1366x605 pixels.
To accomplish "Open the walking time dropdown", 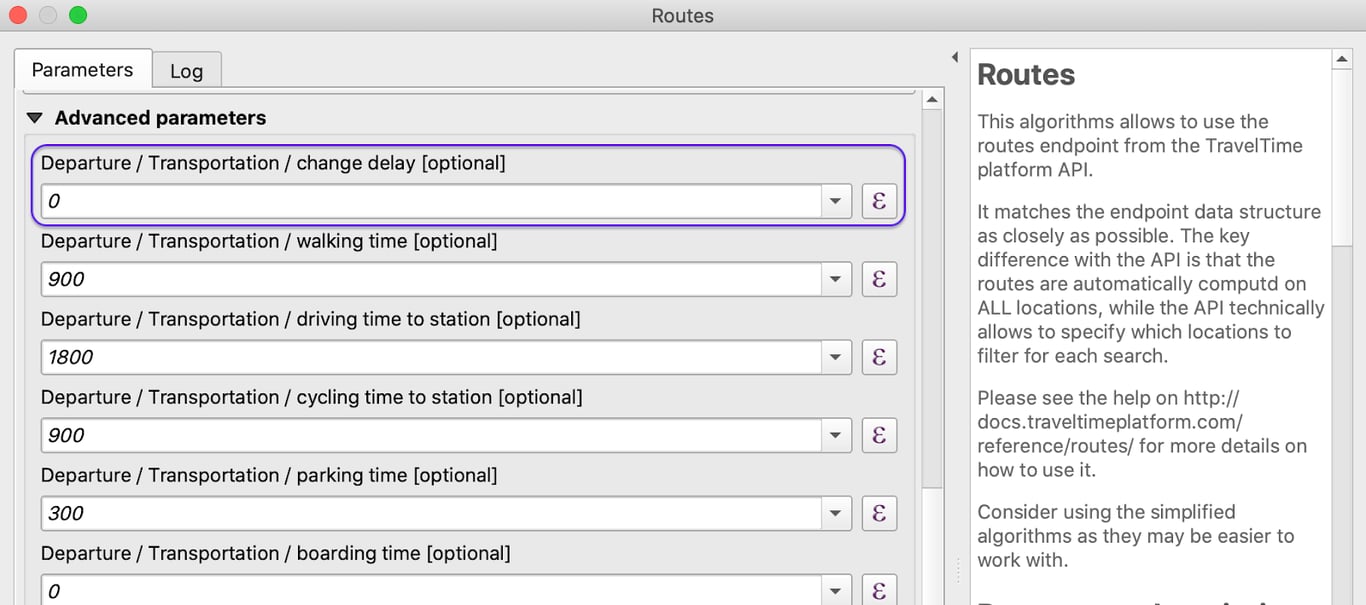I will pos(835,279).
